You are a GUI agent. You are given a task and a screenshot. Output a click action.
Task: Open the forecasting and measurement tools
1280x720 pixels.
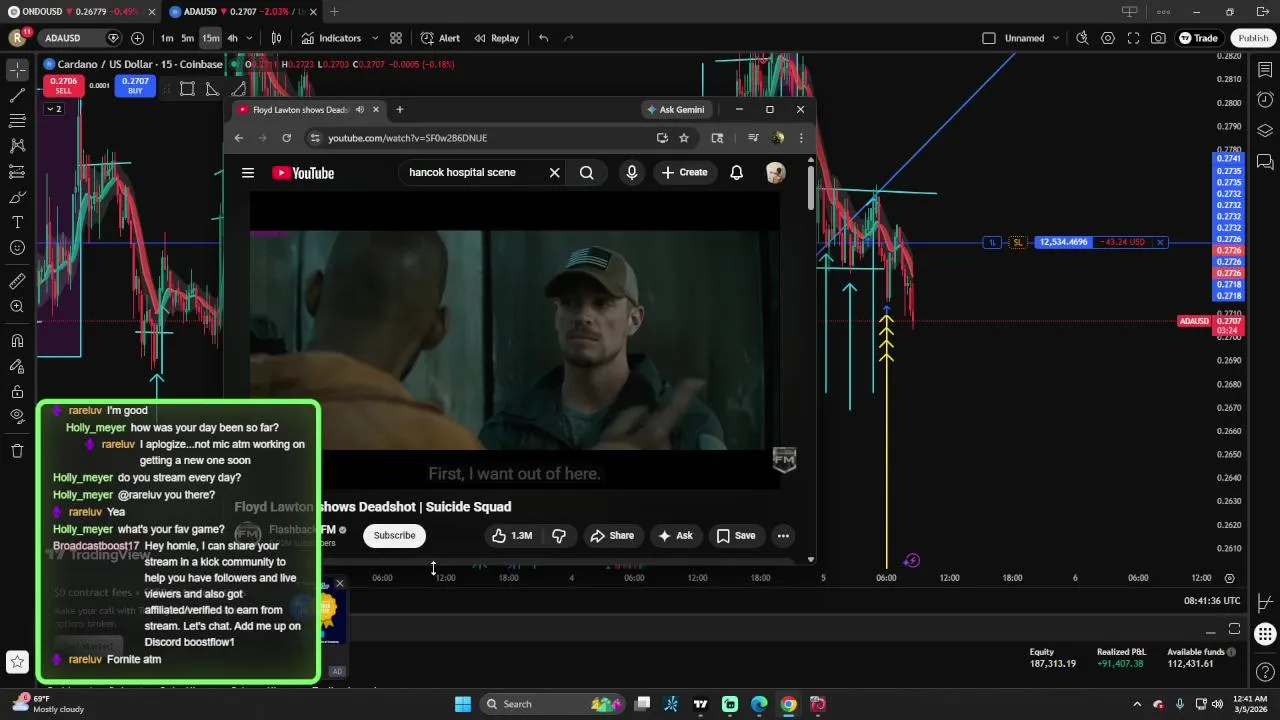(x=17, y=172)
